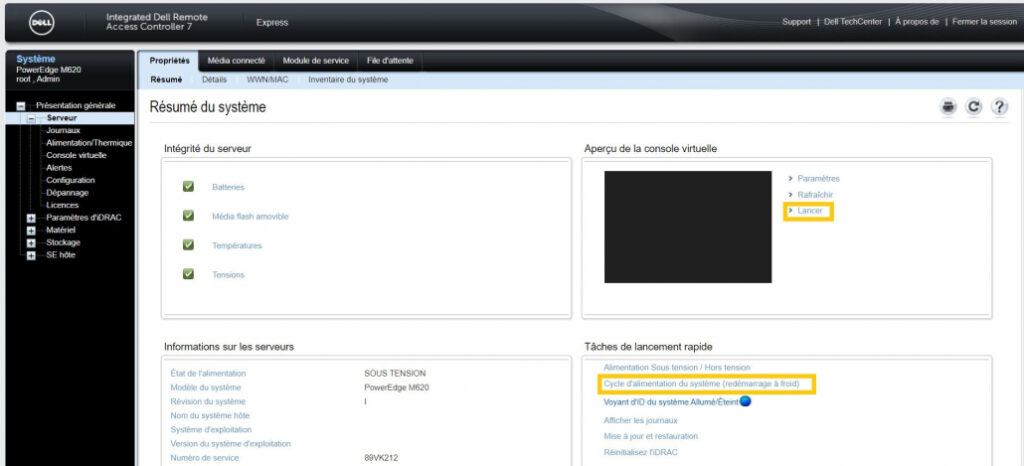Open the help question mark icon
Screen dimensions: 1024x466
tap(999, 107)
